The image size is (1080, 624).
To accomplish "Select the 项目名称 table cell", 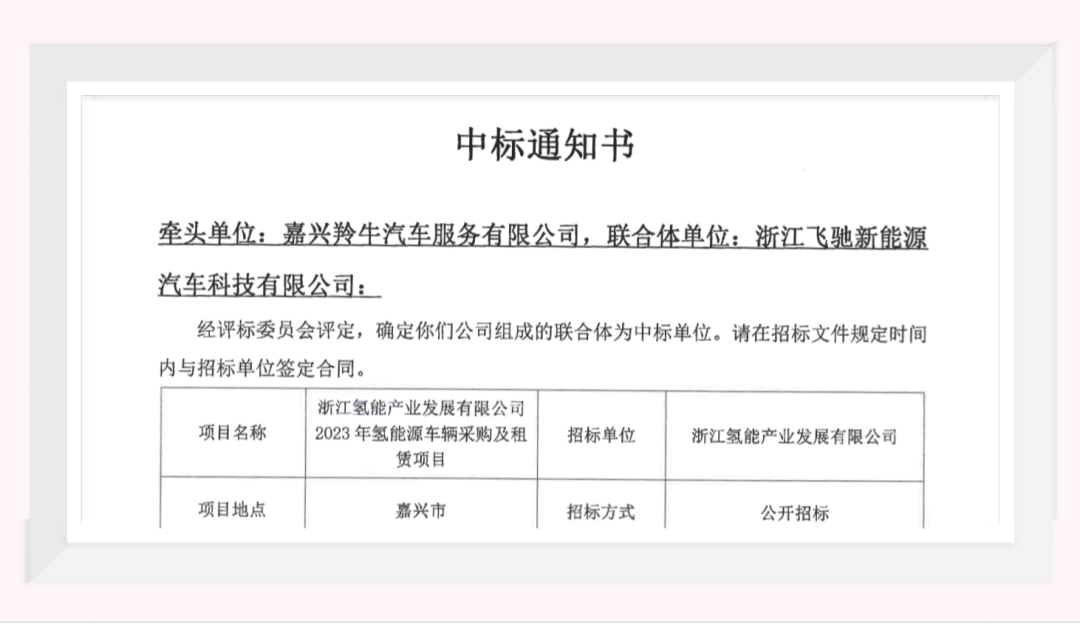I will pos(233,433).
